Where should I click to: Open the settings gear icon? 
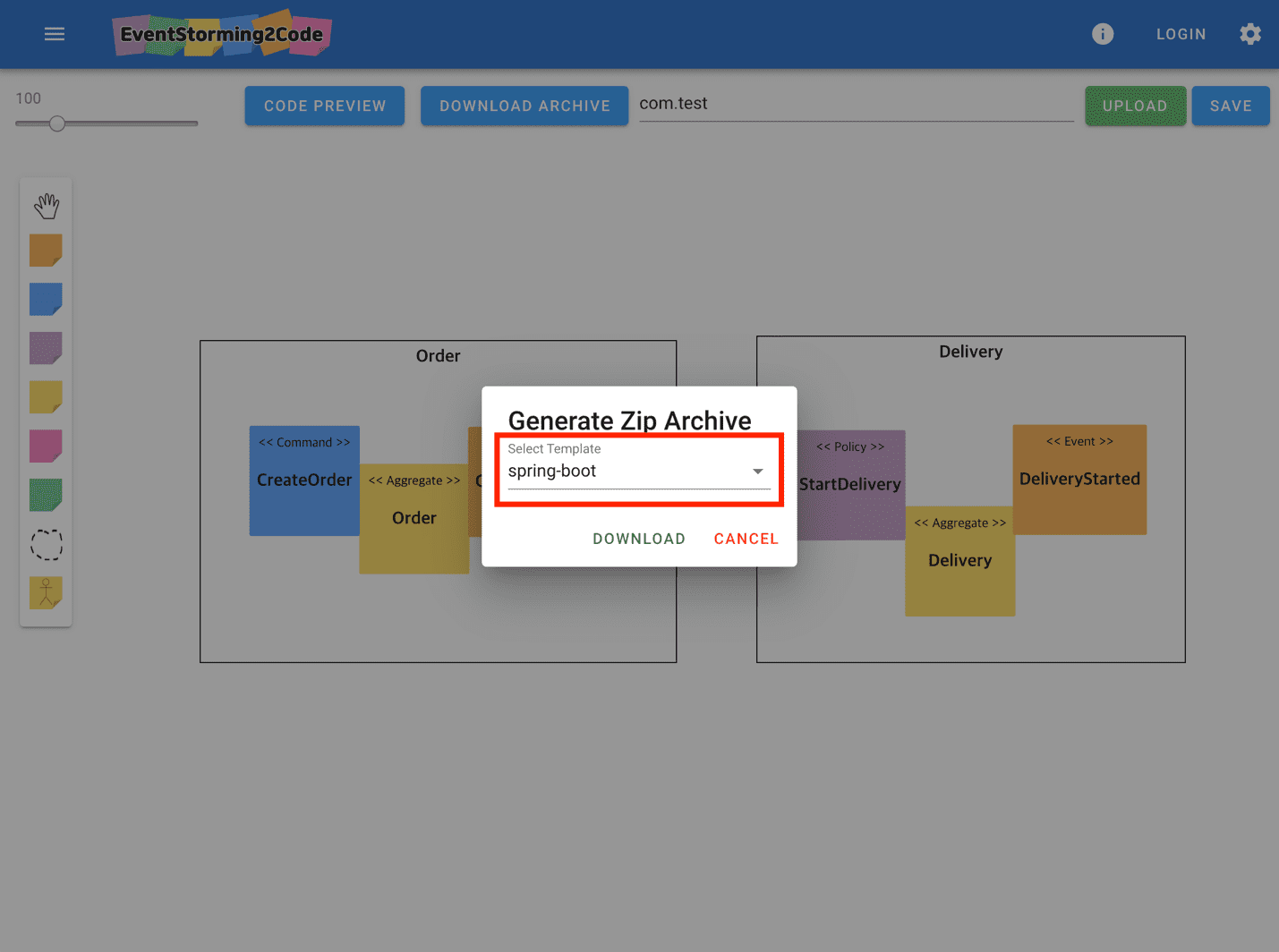(1250, 34)
